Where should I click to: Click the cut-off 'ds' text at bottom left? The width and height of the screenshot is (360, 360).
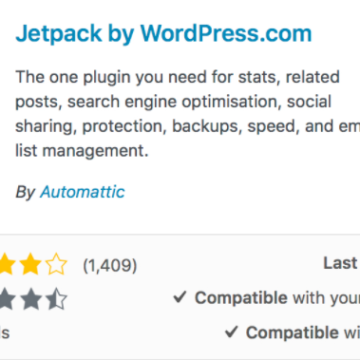pos(5,332)
